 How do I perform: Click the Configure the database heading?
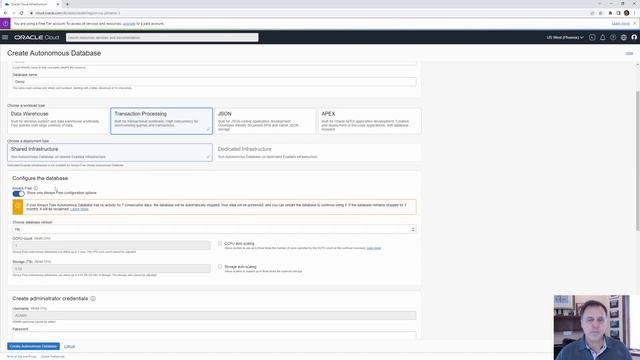point(40,178)
